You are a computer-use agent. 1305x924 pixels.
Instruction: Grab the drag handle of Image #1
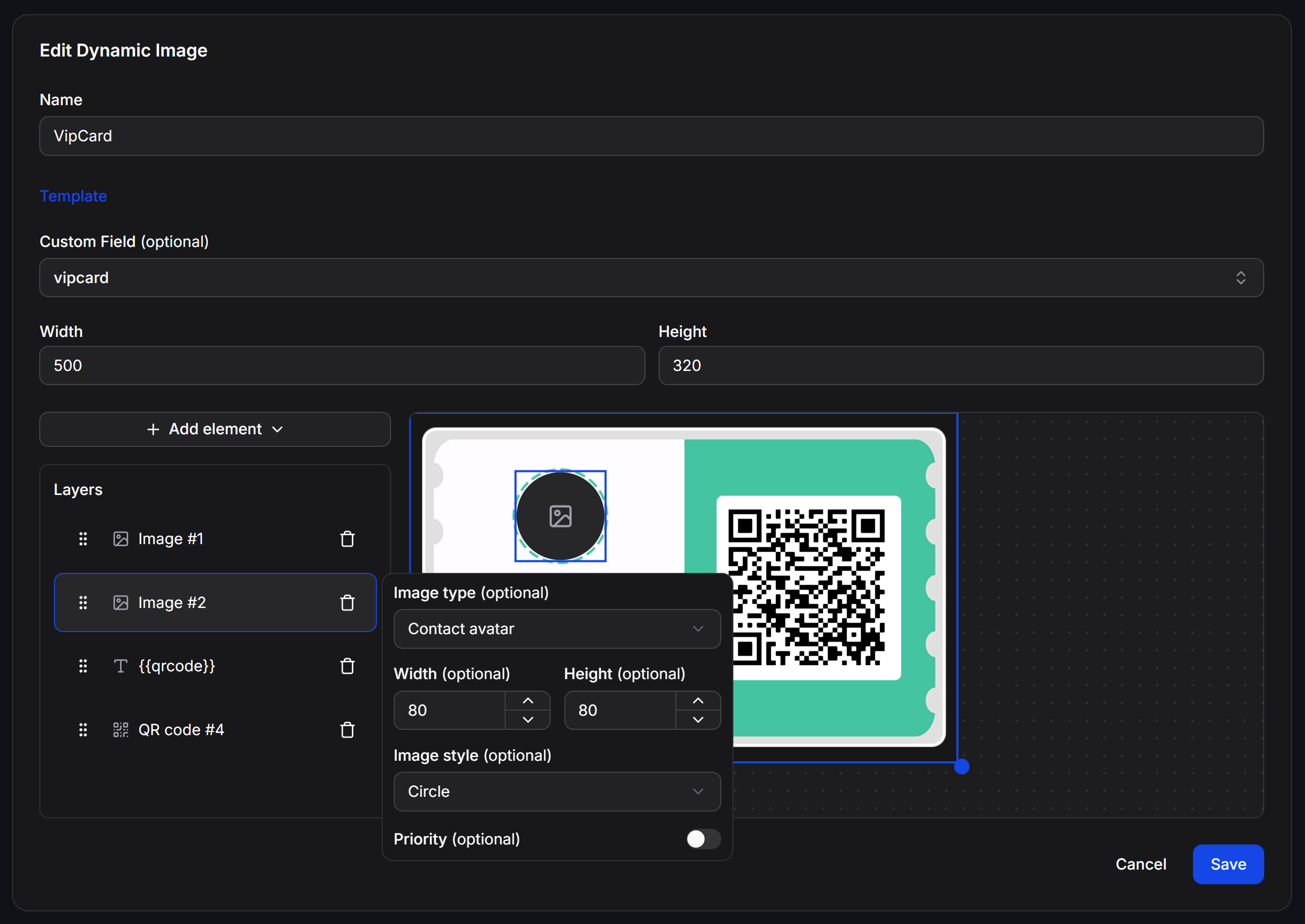(83, 539)
